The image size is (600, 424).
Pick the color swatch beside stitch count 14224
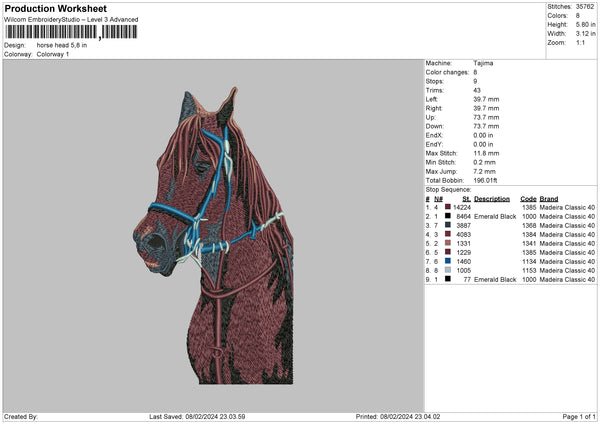448,207
